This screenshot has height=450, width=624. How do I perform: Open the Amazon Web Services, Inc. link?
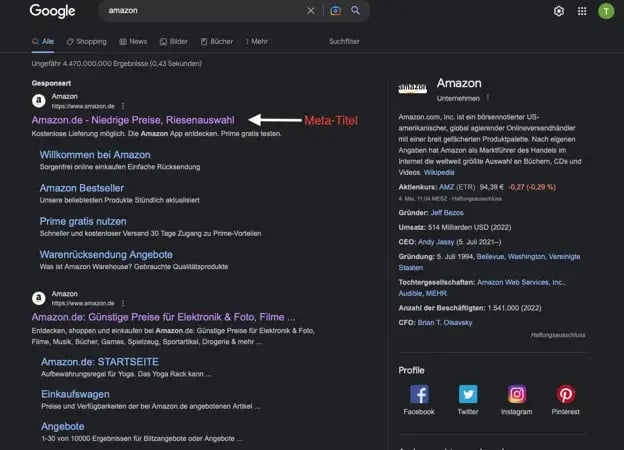[520, 282]
